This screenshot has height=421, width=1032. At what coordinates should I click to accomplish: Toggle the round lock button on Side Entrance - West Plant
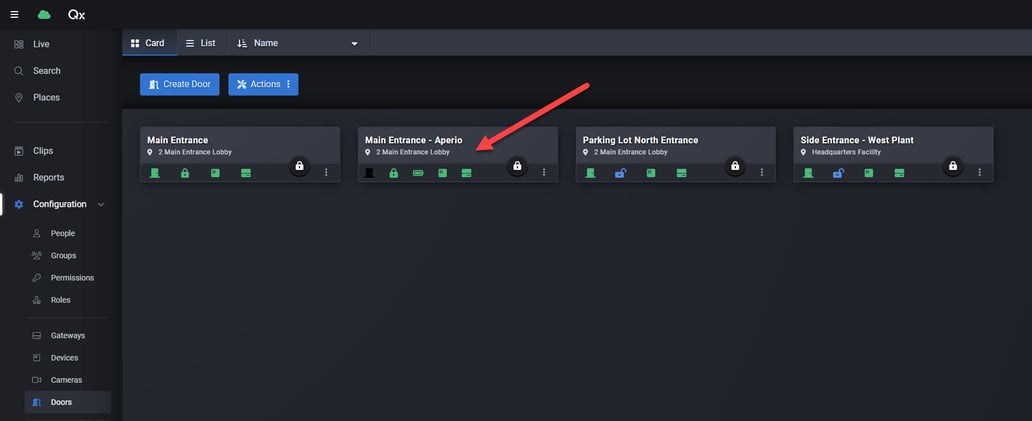pyautogui.click(x=953, y=166)
